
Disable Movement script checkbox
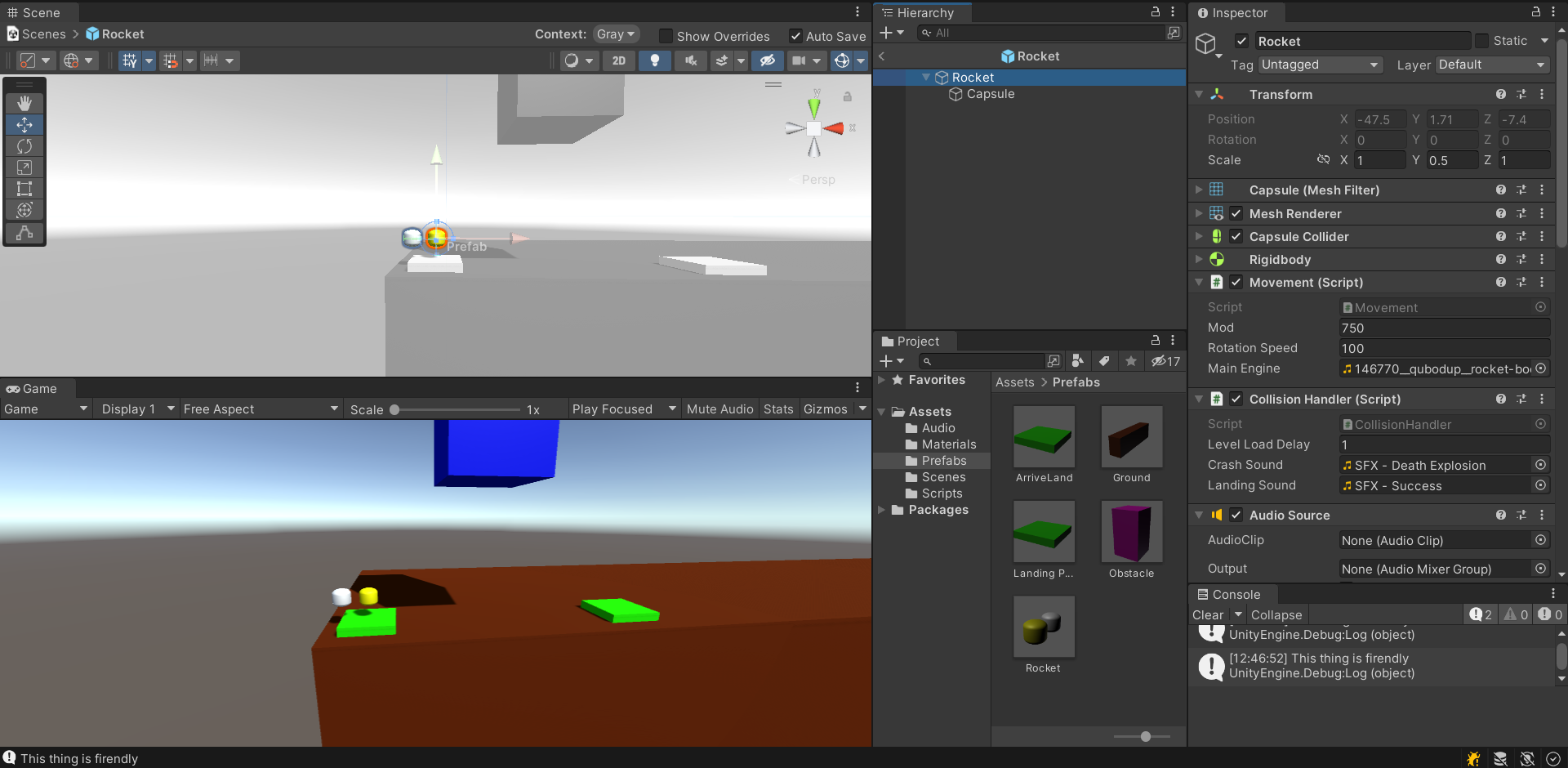click(1236, 282)
